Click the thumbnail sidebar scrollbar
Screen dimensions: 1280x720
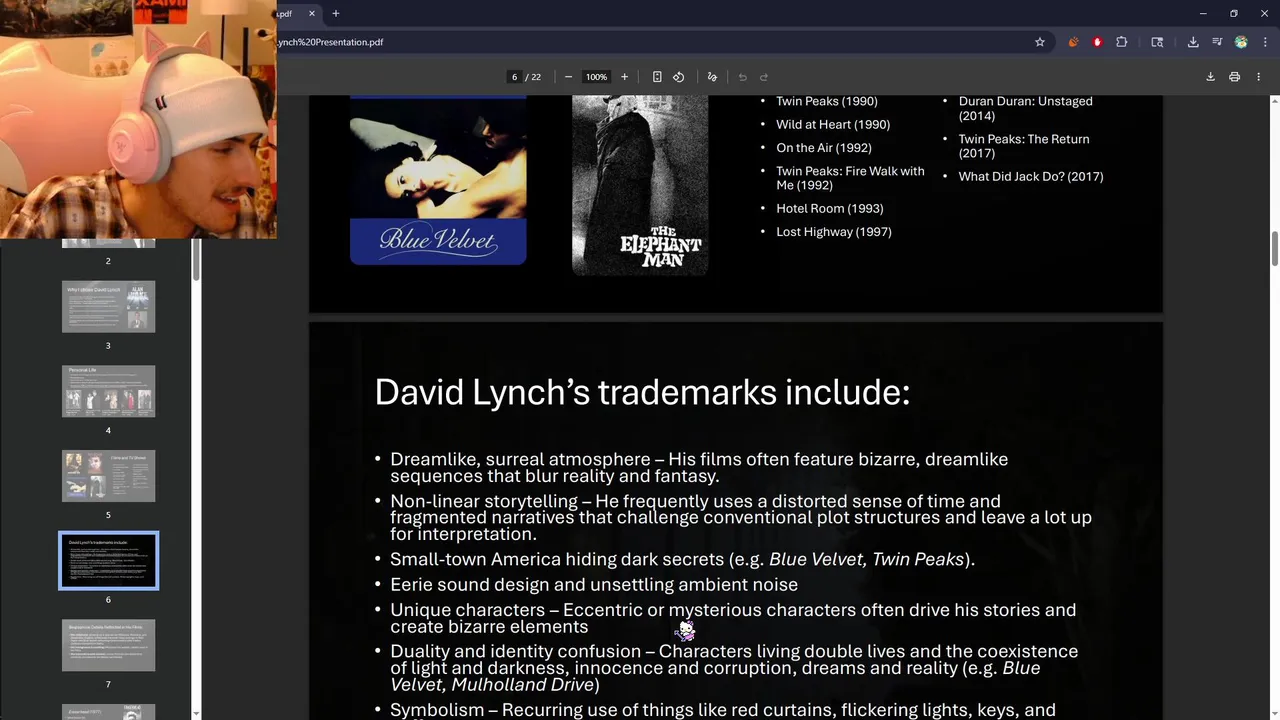click(x=197, y=260)
